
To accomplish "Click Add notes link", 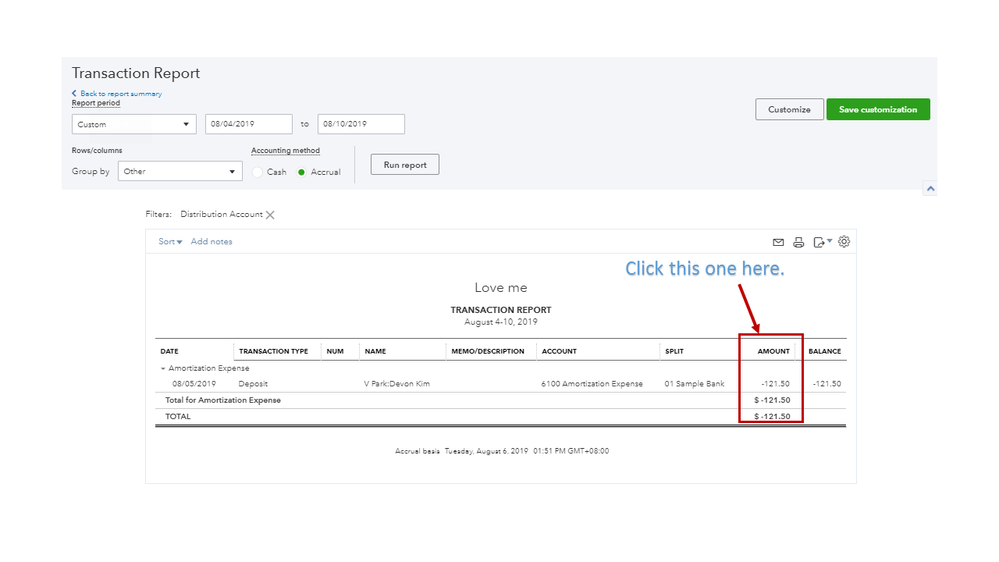I will (212, 241).
